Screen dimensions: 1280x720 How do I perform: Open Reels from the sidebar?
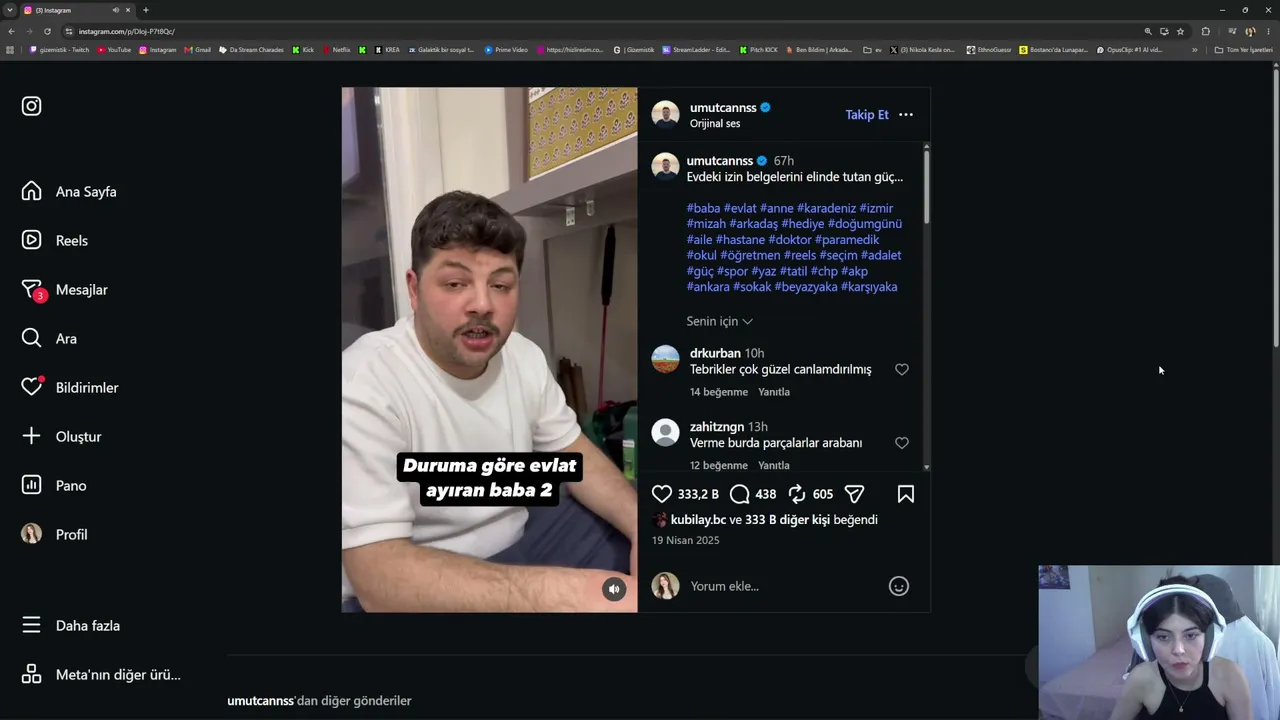55,241
